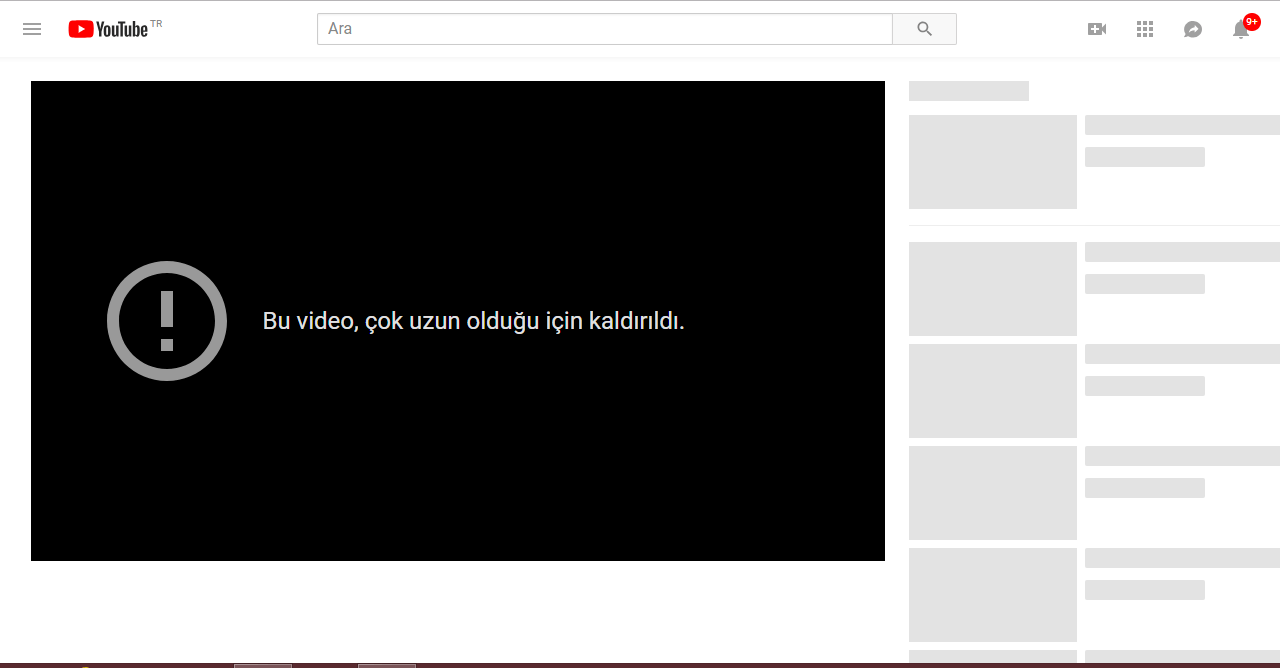Open the create video camera icon
The height and width of the screenshot is (668, 1280).
pos(1097,29)
